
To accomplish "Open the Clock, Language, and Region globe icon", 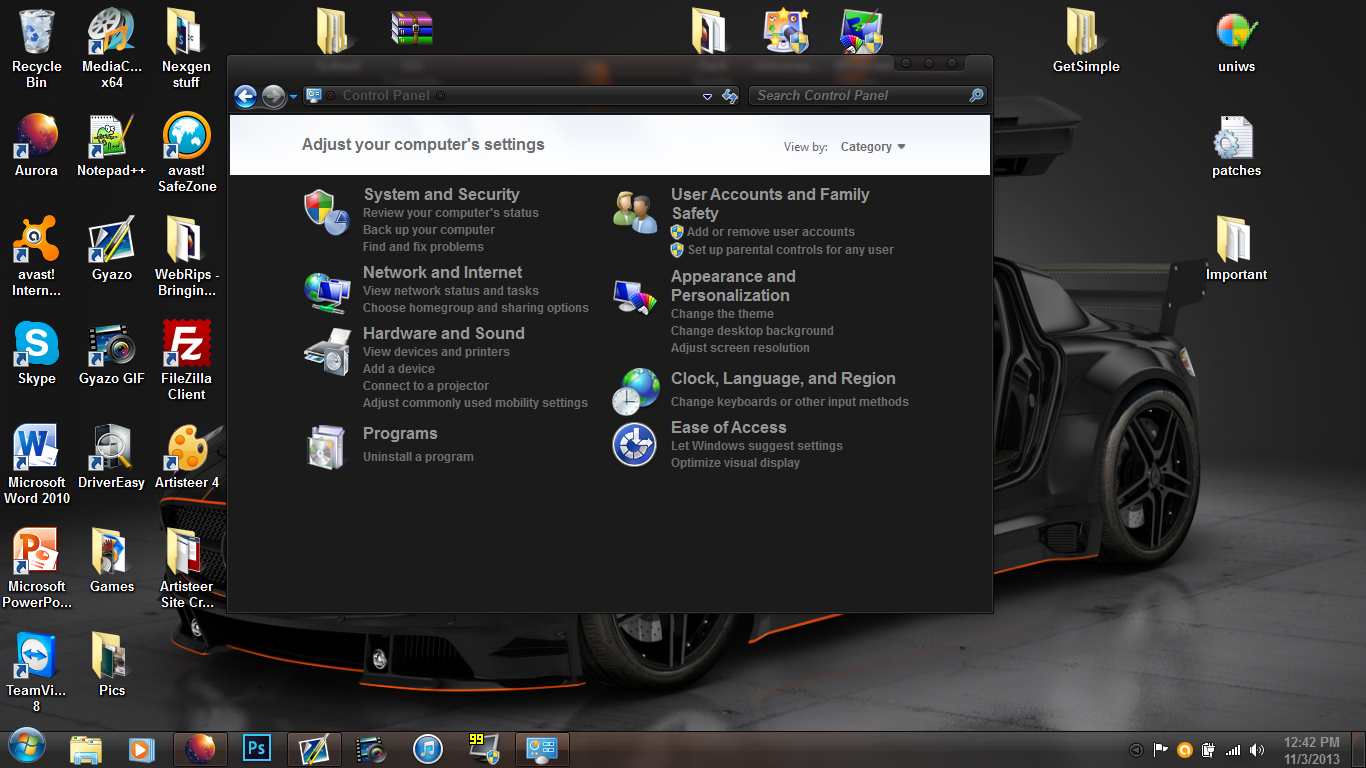I will 636,391.
